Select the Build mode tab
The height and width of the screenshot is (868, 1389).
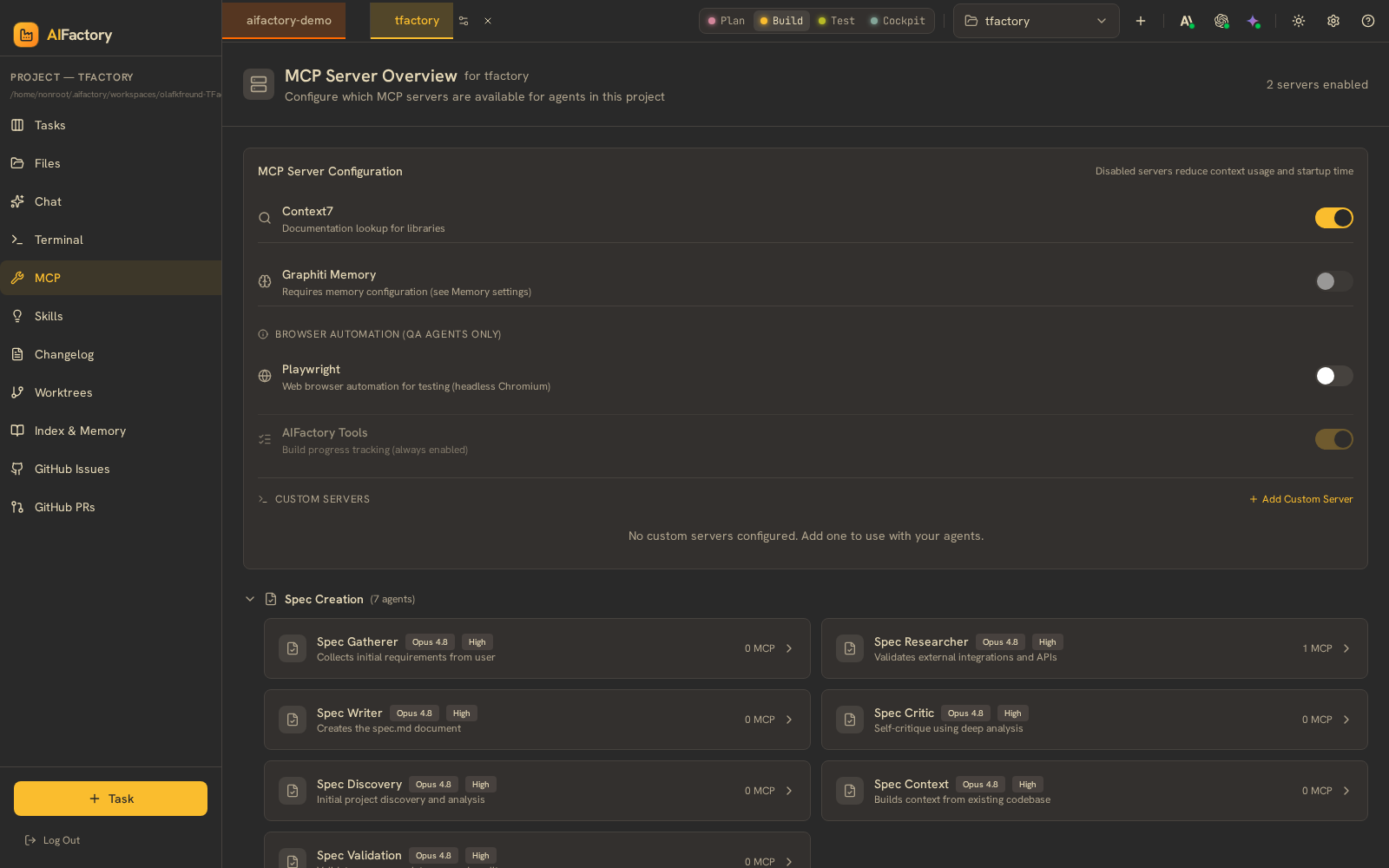[x=781, y=21]
